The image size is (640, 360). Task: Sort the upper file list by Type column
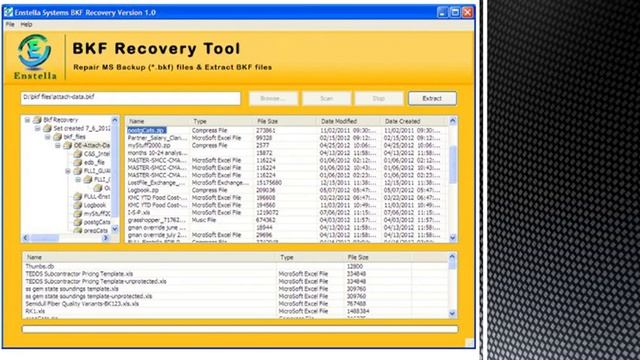[222, 121]
